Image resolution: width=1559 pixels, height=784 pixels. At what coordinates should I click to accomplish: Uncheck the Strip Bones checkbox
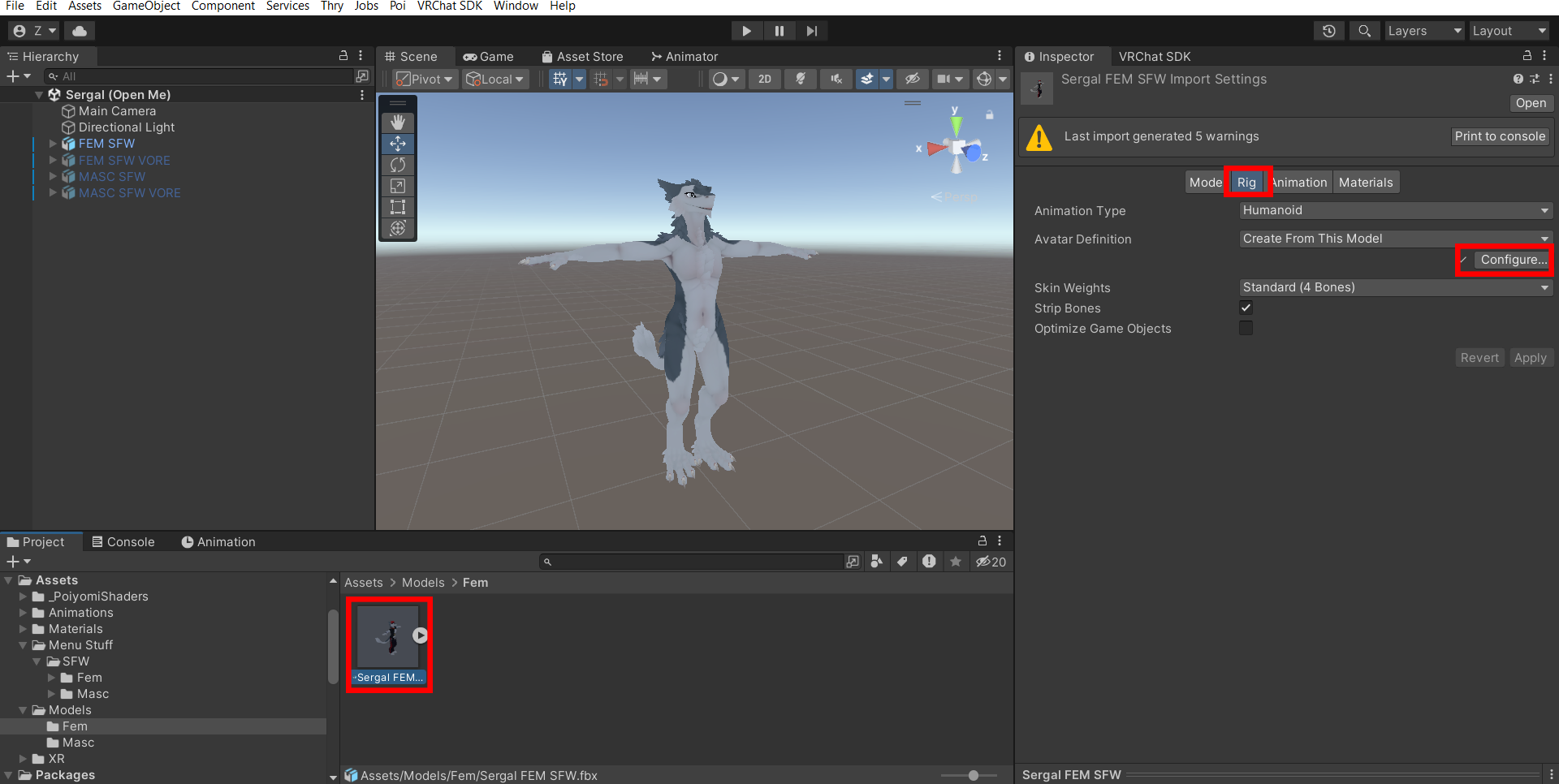(1246, 308)
